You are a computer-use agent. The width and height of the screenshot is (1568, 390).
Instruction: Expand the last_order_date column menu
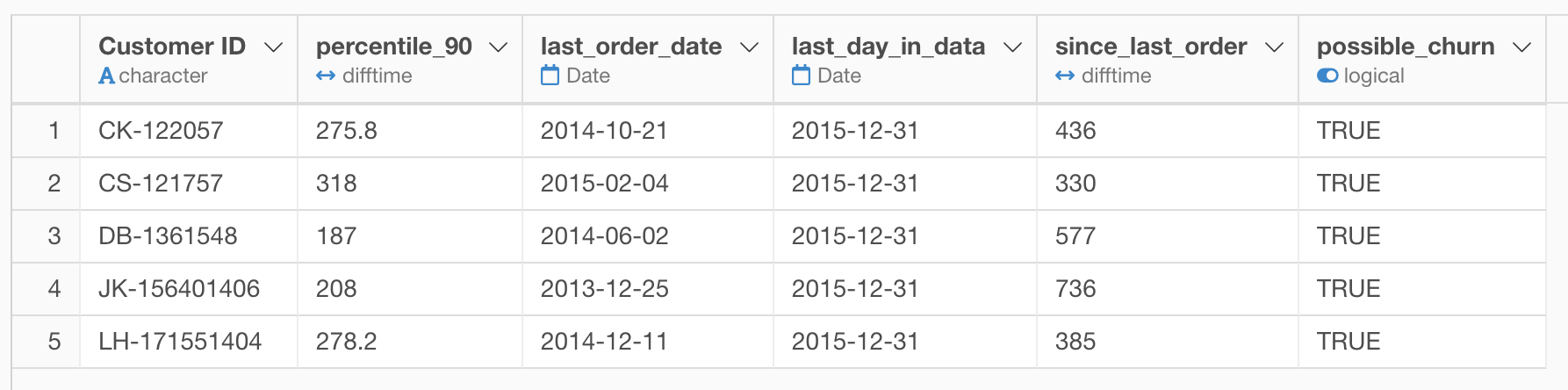[750, 47]
